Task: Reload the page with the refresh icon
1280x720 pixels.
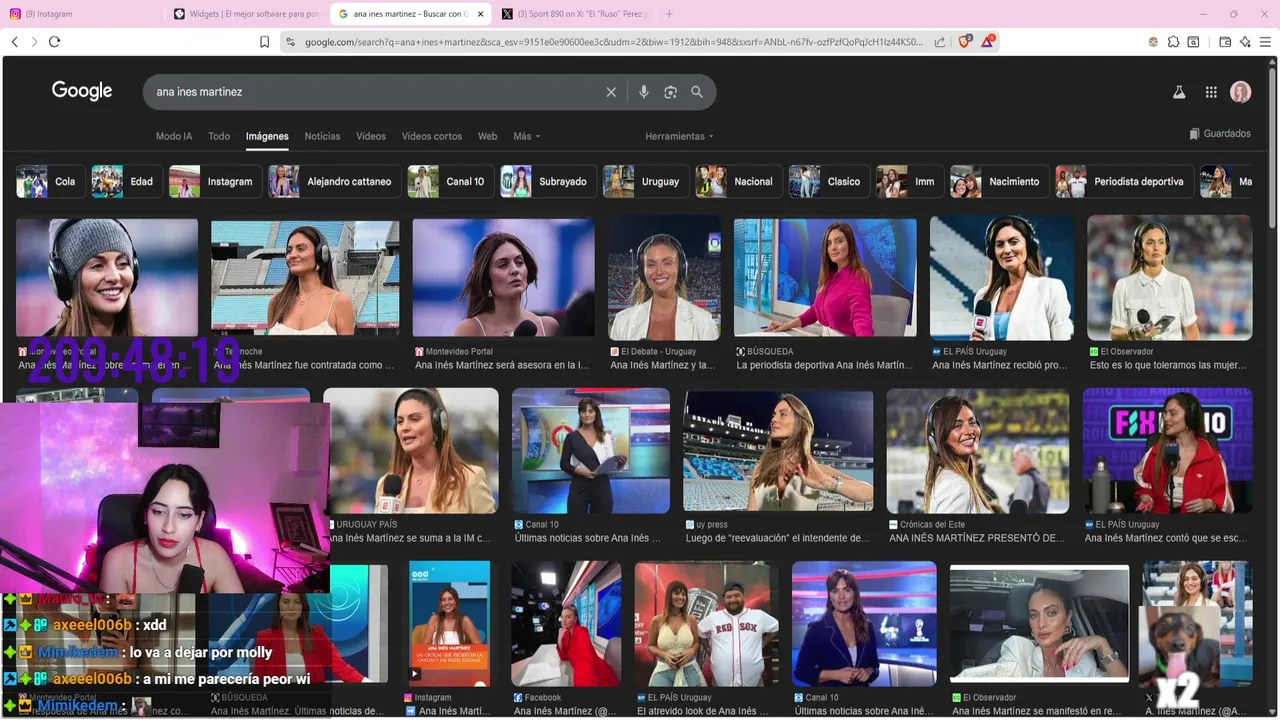Action: point(54,42)
